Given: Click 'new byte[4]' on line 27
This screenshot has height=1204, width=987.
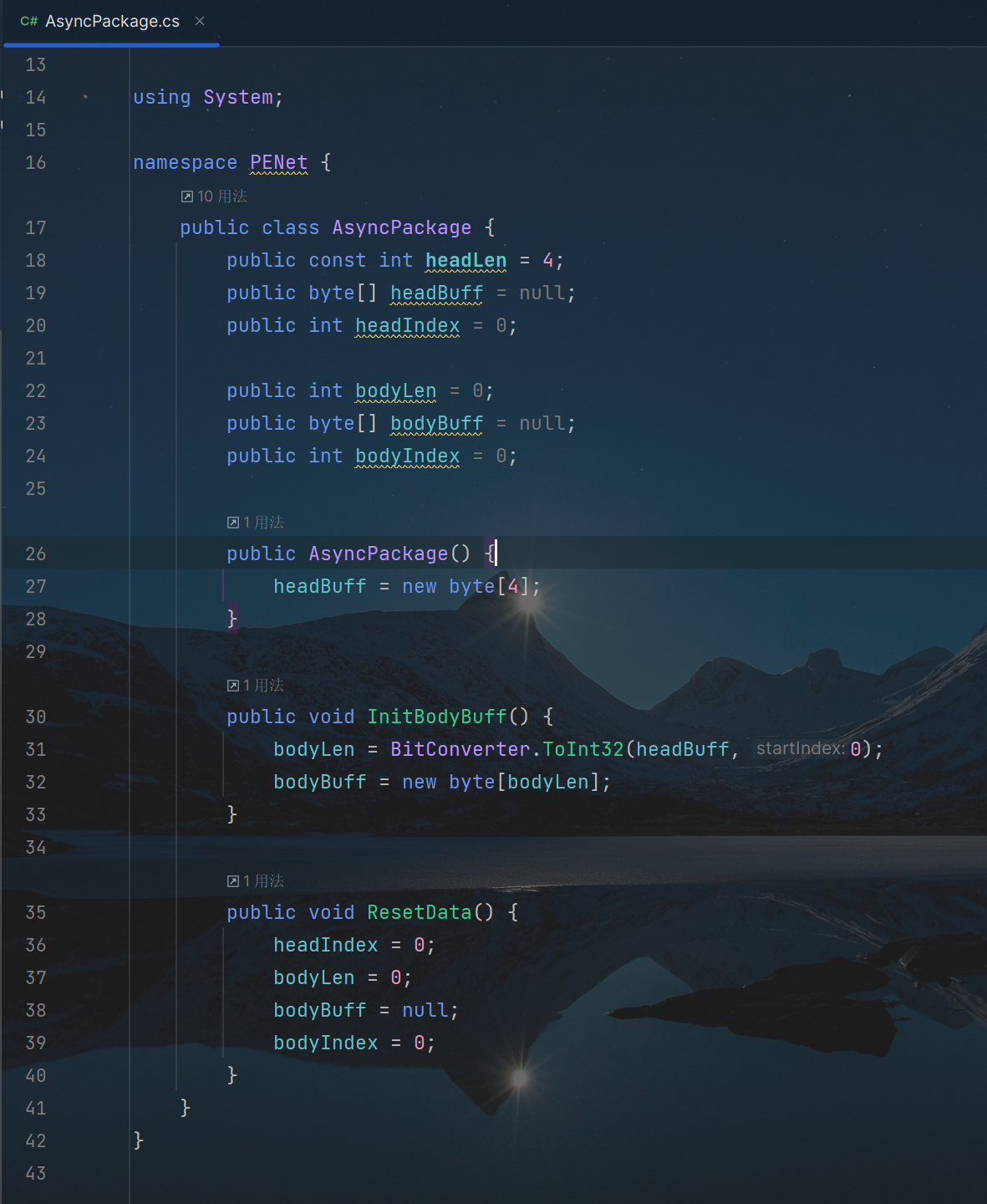Looking at the screenshot, I should [466, 587].
